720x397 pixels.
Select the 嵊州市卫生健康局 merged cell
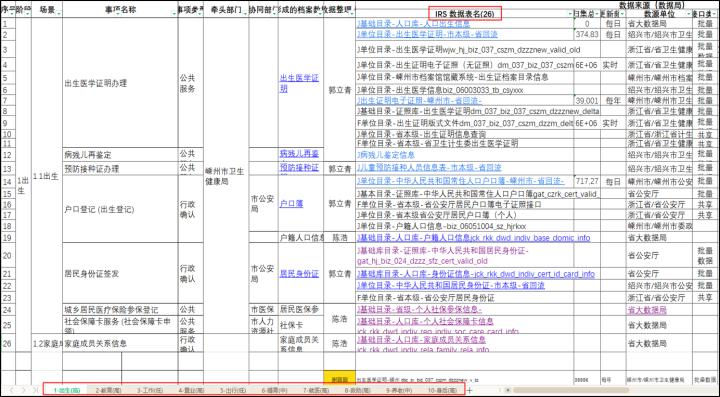(226, 176)
